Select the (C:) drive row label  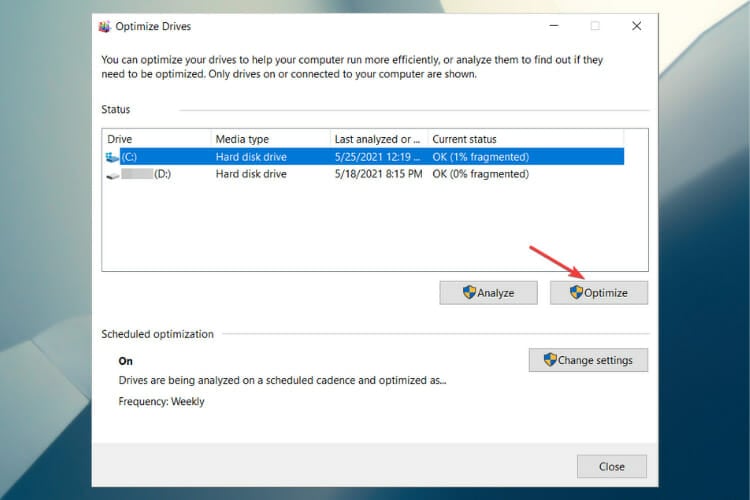click(x=129, y=157)
